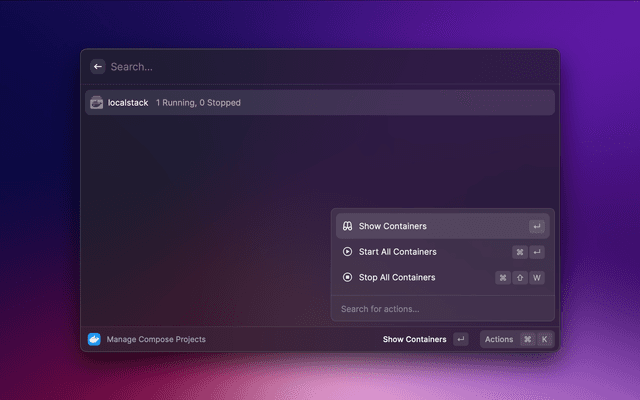Click the W shortcut key in Stop All row

pos(537,277)
